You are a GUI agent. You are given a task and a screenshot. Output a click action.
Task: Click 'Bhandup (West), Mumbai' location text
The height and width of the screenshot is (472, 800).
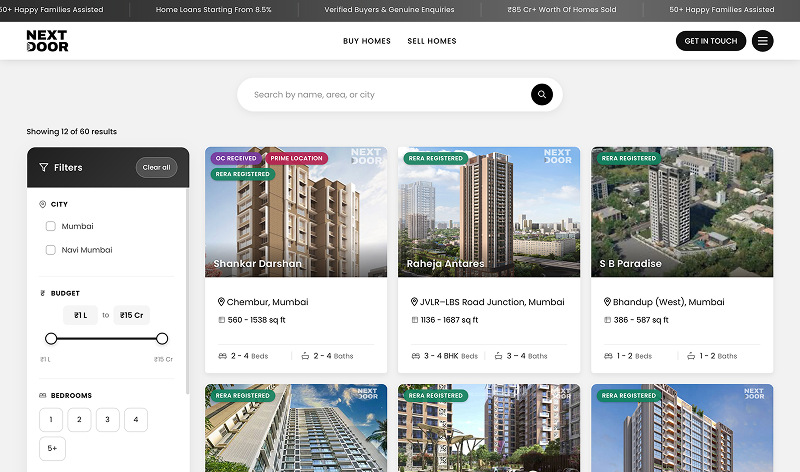(x=668, y=302)
